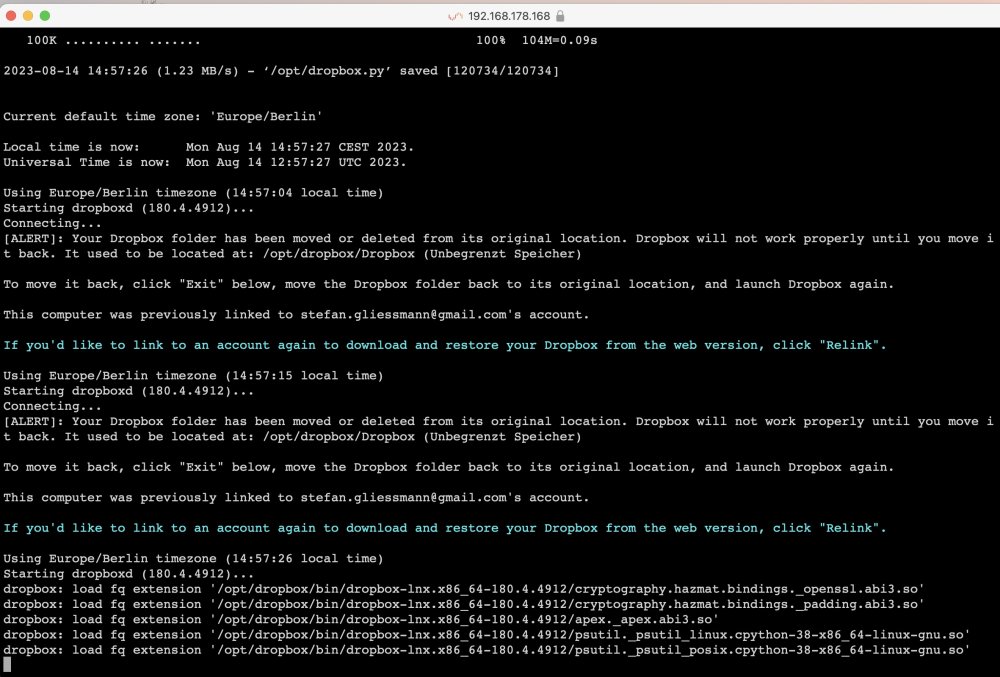Viewport: 1000px width, 677px height.
Task: Click the line with 14:57:04 local time
Action: click(x=193, y=193)
